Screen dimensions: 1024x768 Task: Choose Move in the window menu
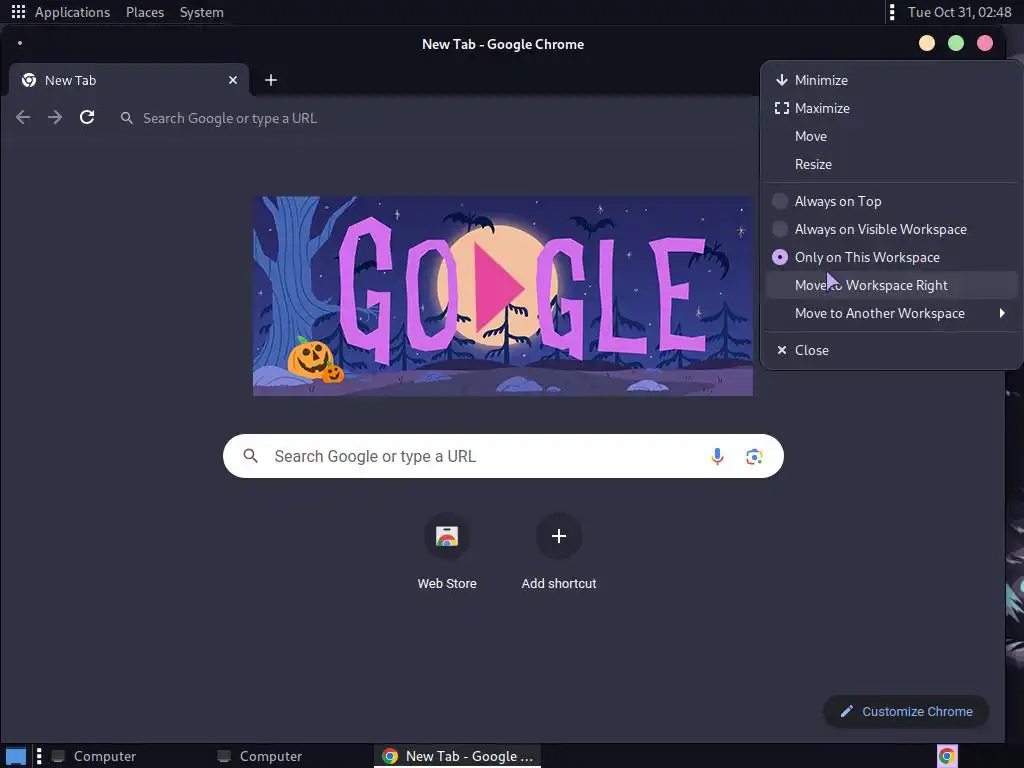click(x=891, y=136)
